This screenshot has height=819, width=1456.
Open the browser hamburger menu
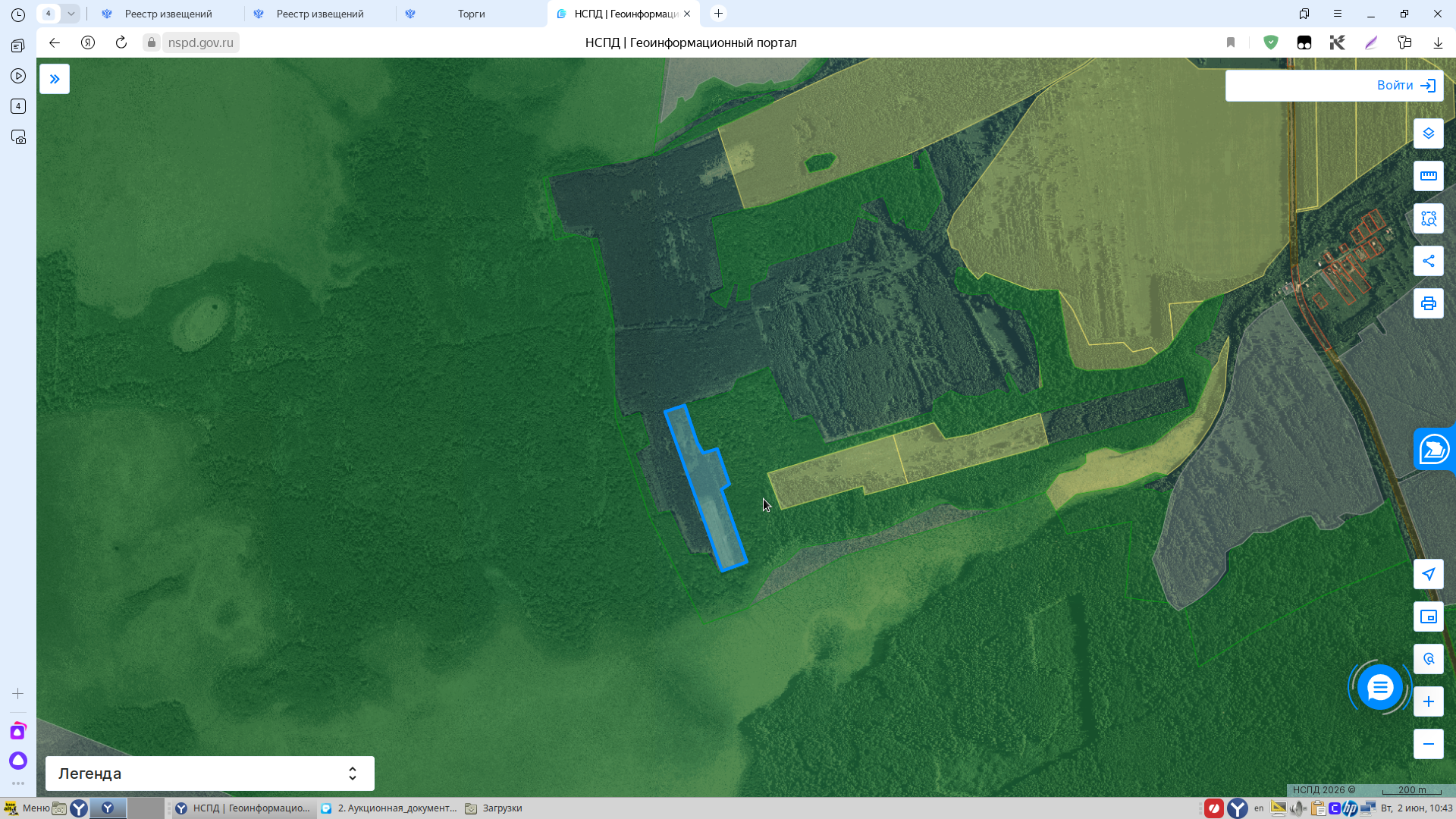point(1338,14)
